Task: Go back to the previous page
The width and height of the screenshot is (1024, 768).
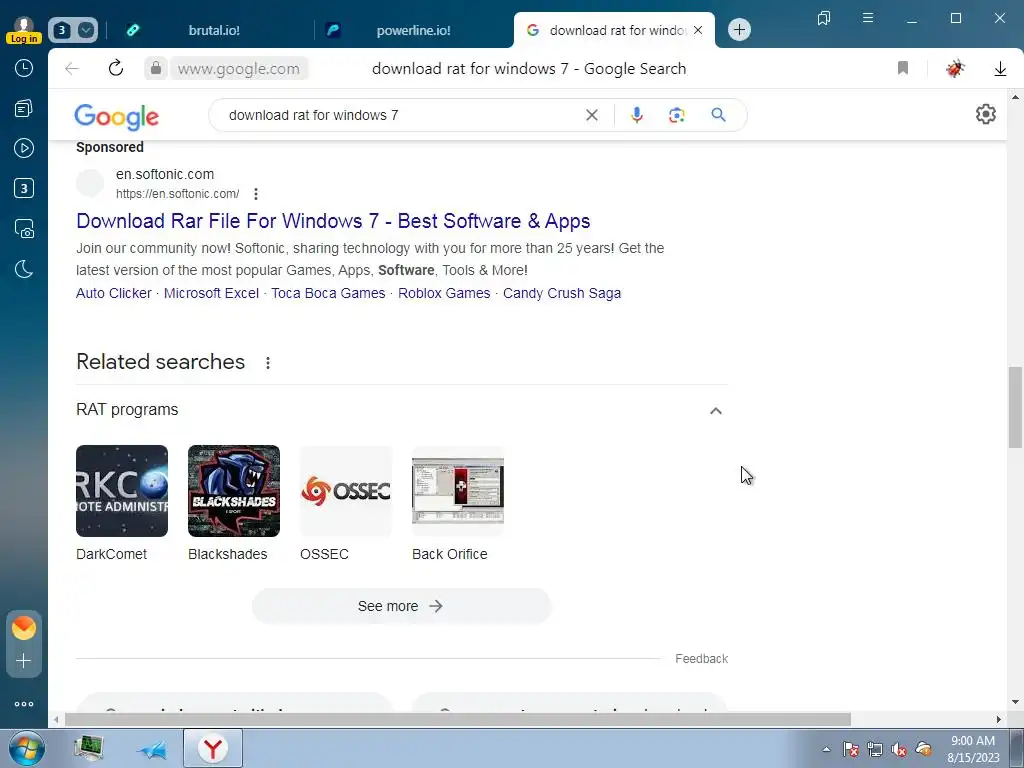Action: click(72, 69)
